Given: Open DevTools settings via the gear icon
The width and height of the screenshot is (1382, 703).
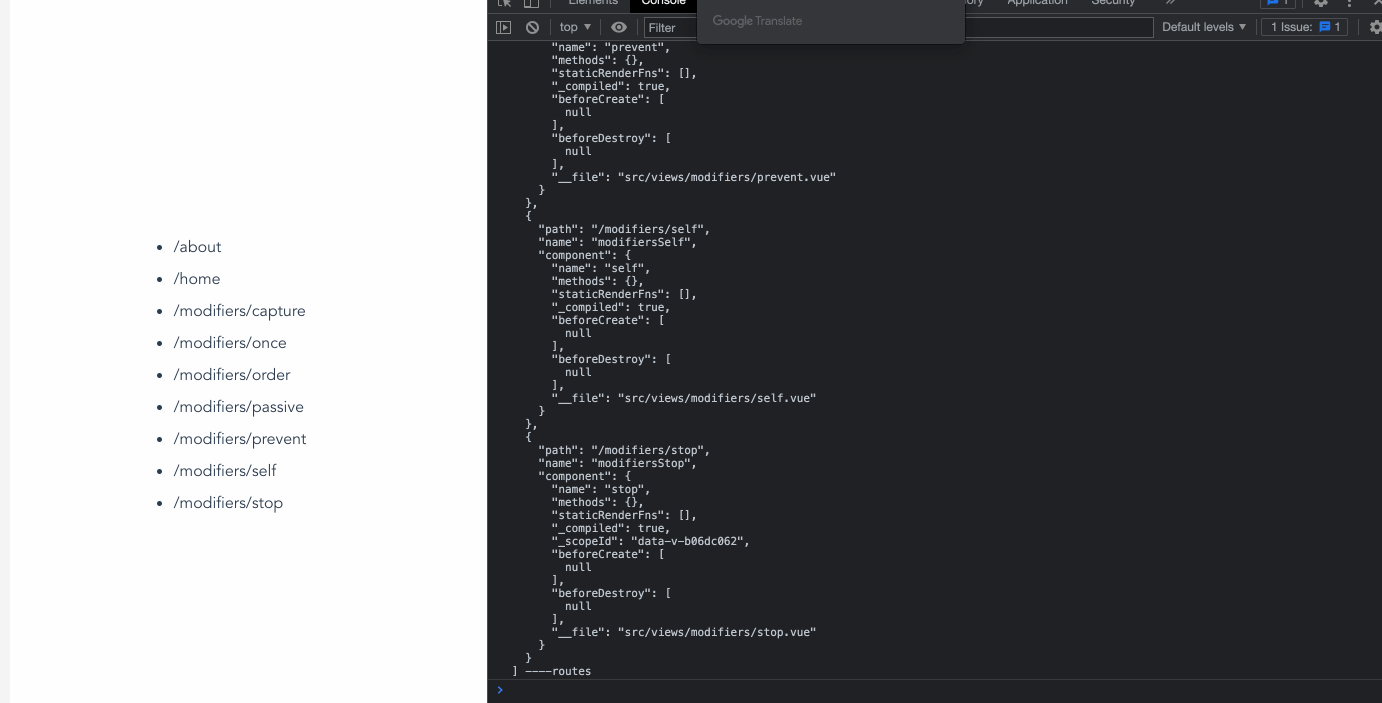Looking at the screenshot, I should [1319, 4].
